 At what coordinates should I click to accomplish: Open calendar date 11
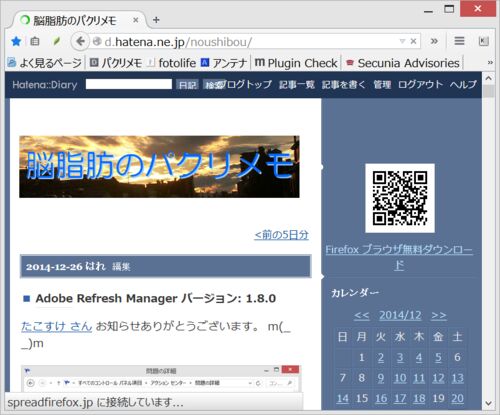419,378
